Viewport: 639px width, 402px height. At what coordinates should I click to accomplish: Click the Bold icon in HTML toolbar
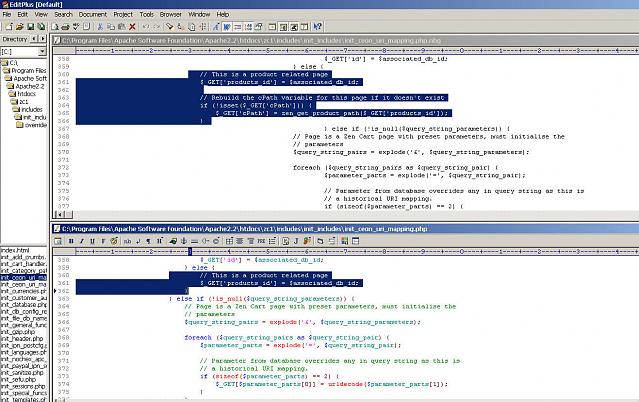(71, 241)
